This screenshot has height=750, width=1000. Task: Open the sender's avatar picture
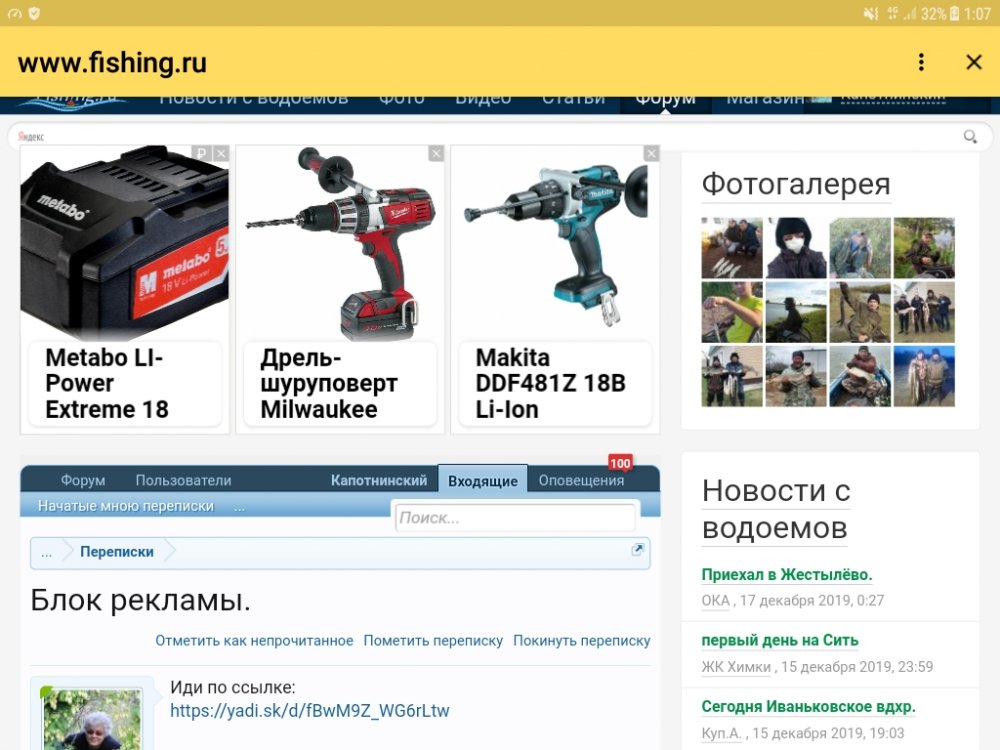[92, 719]
